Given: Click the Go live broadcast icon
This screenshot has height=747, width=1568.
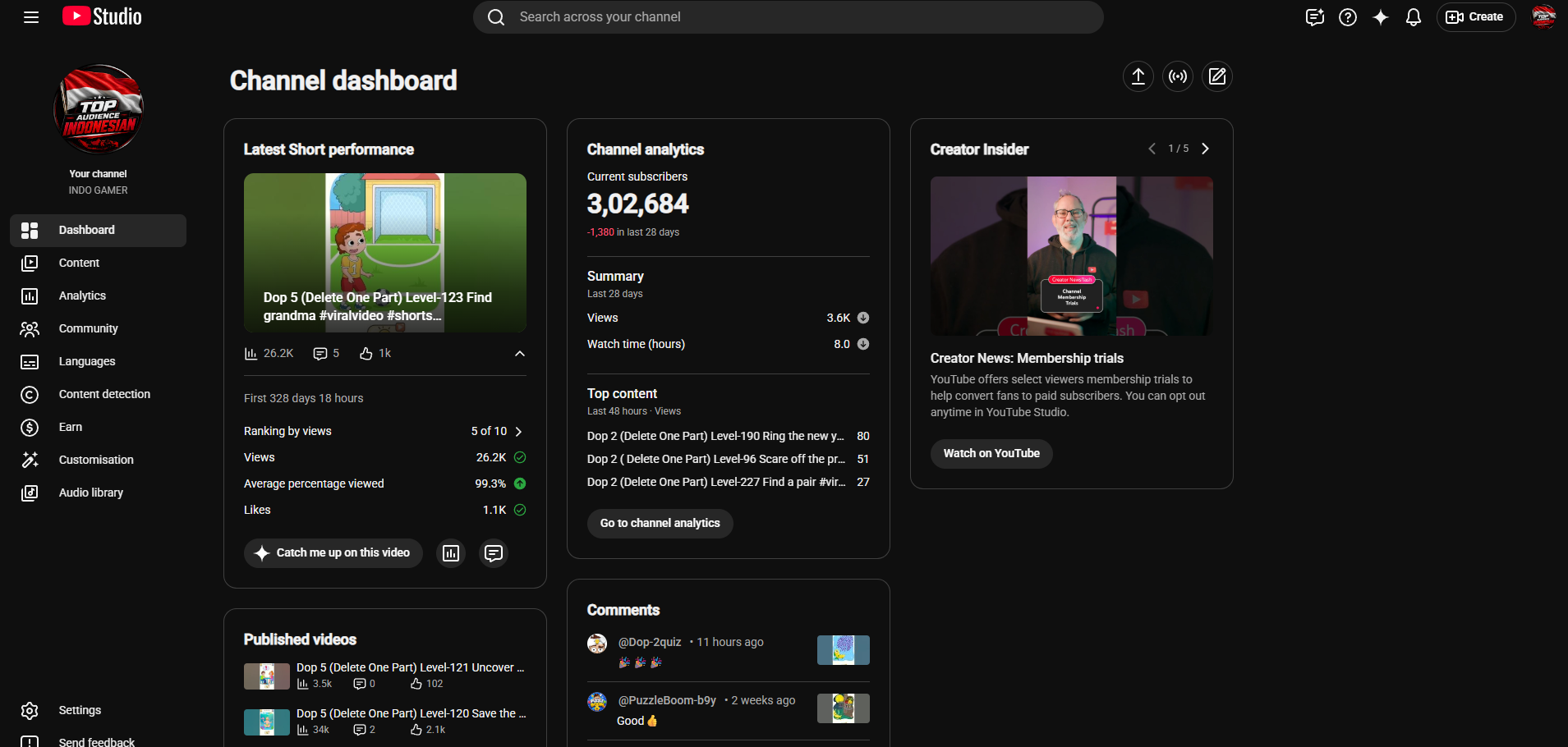Looking at the screenshot, I should tap(1178, 76).
